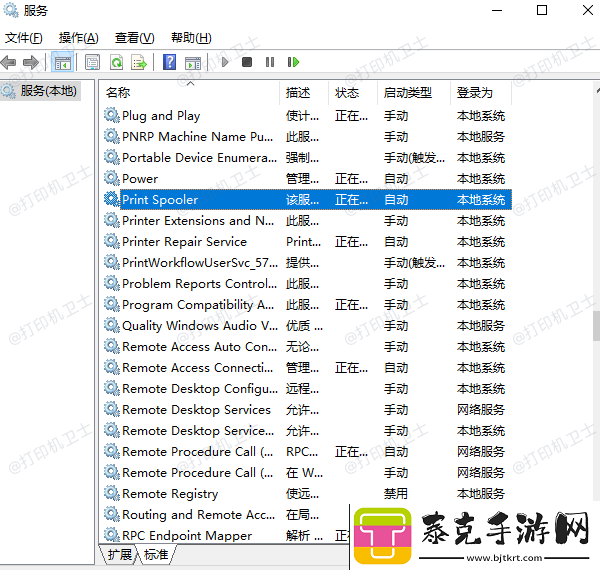Switch to the 标准 tab
This screenshot has height=570, width=600.
[156, 554]
